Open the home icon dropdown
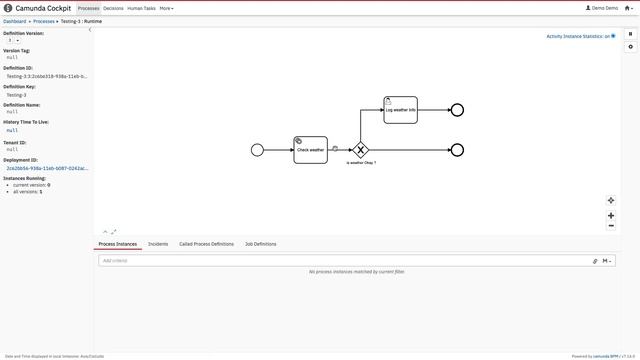 (629, 8)
